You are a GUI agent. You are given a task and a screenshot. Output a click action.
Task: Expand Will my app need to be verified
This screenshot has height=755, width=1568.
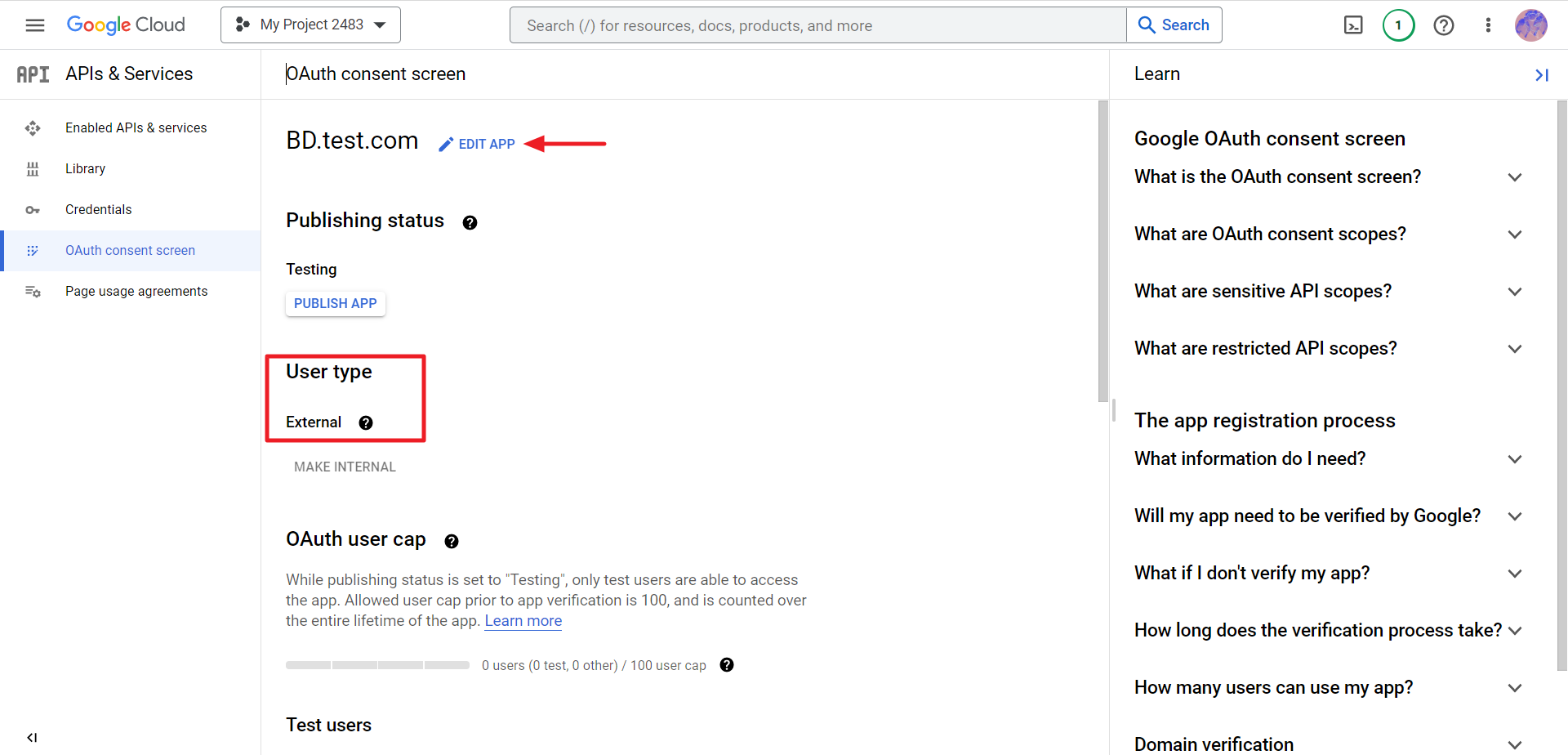pos(1329,516)
